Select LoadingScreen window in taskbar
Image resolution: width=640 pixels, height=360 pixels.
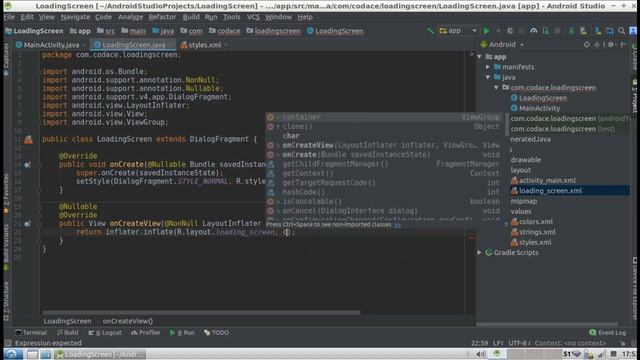[x=100, y=354]
